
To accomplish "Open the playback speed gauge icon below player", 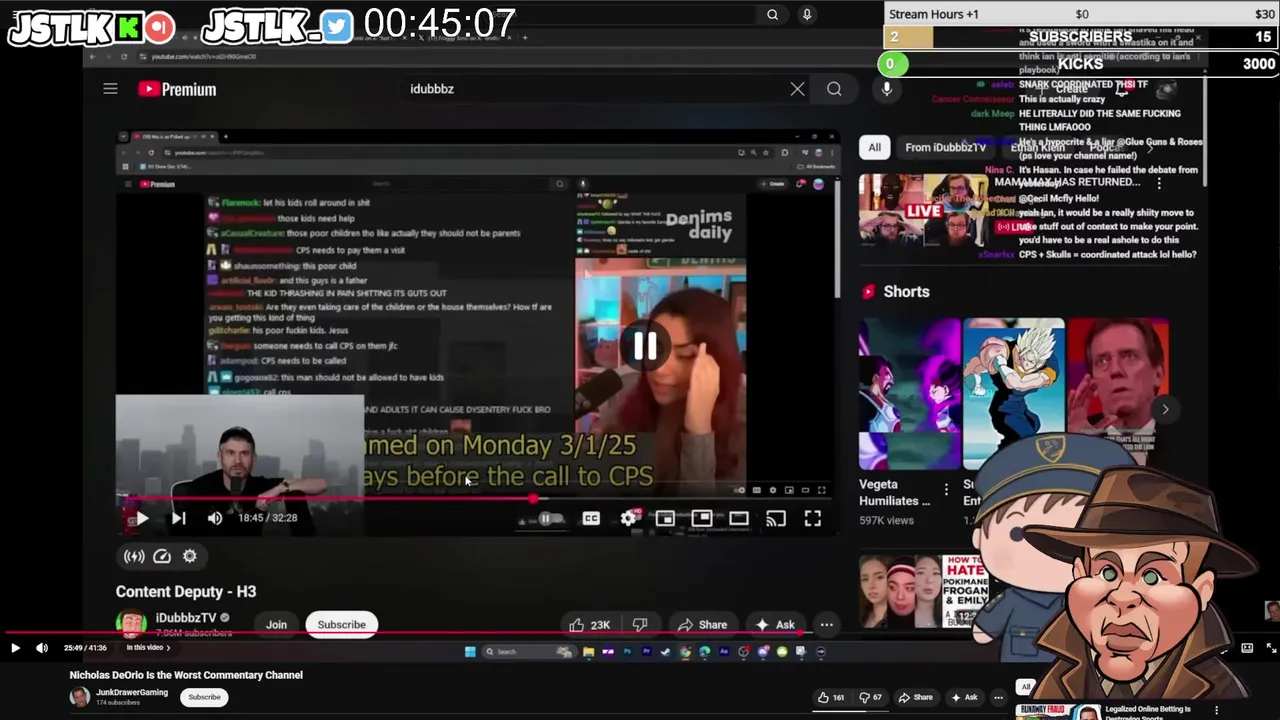I will (162, 556).
